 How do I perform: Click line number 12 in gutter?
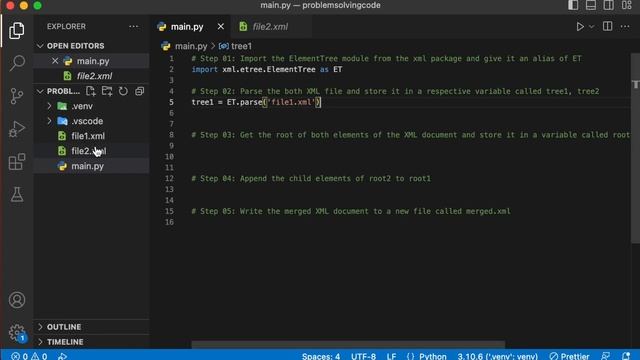(169, 178)
